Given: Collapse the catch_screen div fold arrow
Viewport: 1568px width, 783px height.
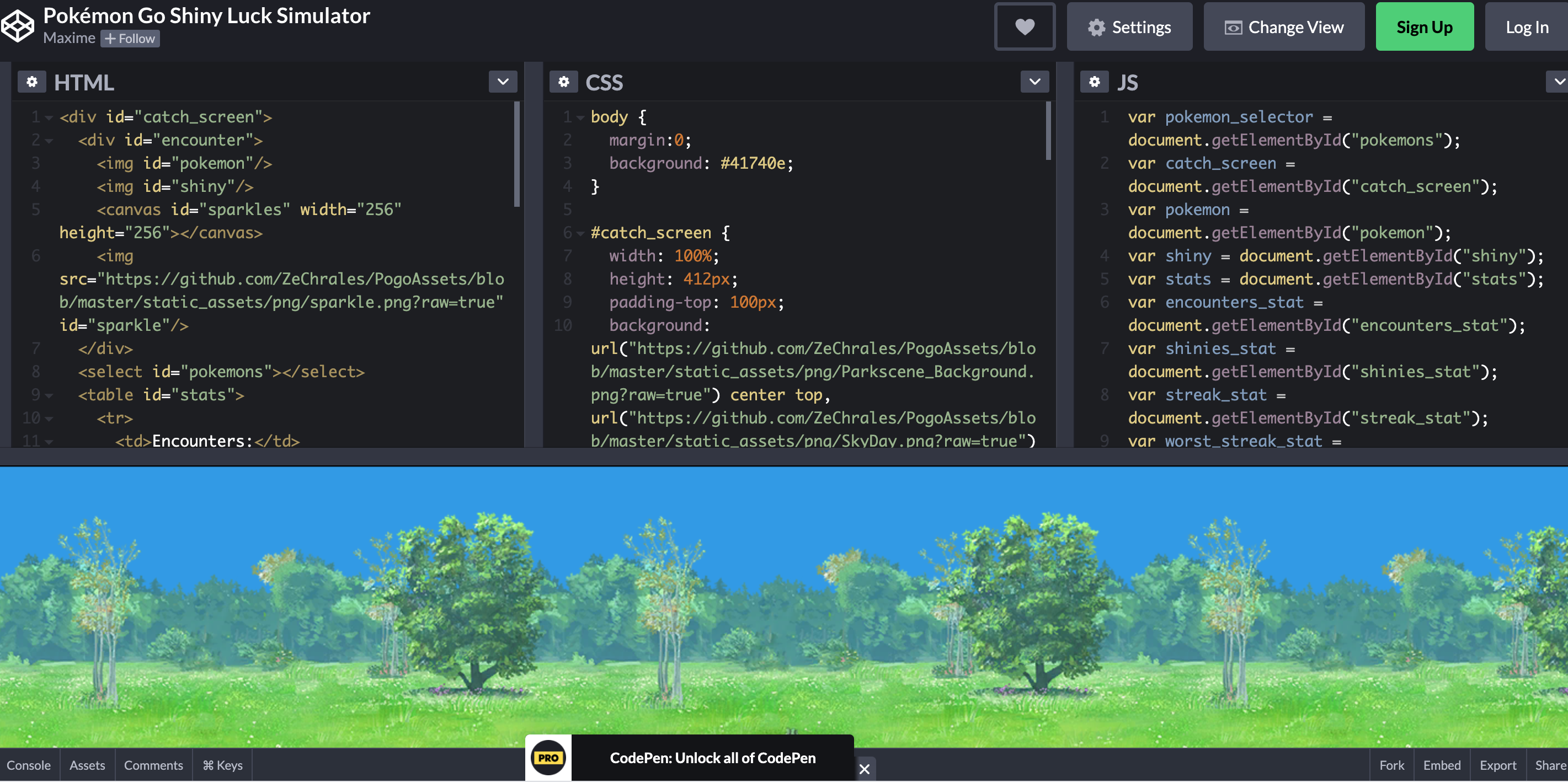Looking at the screenshot, I should click(x=49, y=117).
